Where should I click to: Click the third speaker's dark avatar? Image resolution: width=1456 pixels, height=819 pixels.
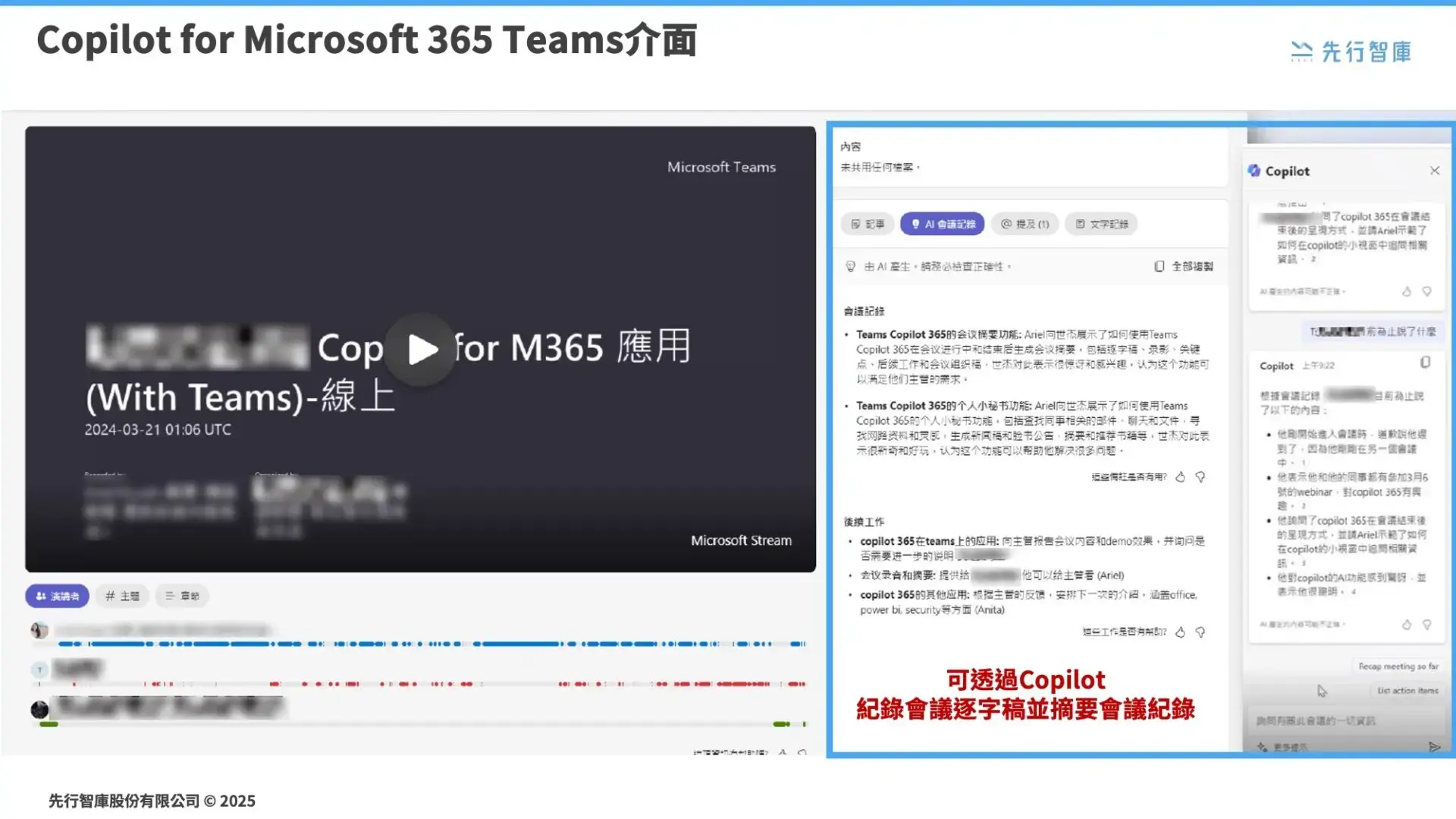coord(39,710)
